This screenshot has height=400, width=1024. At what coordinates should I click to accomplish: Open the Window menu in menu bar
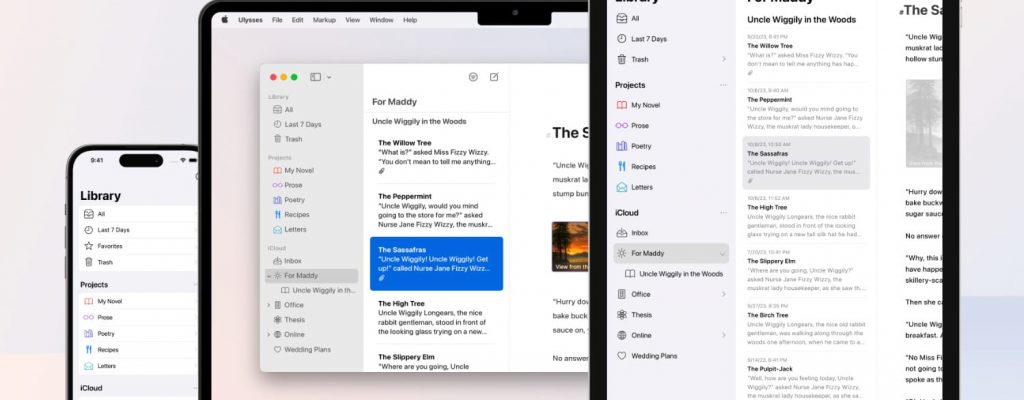(381, 20)
